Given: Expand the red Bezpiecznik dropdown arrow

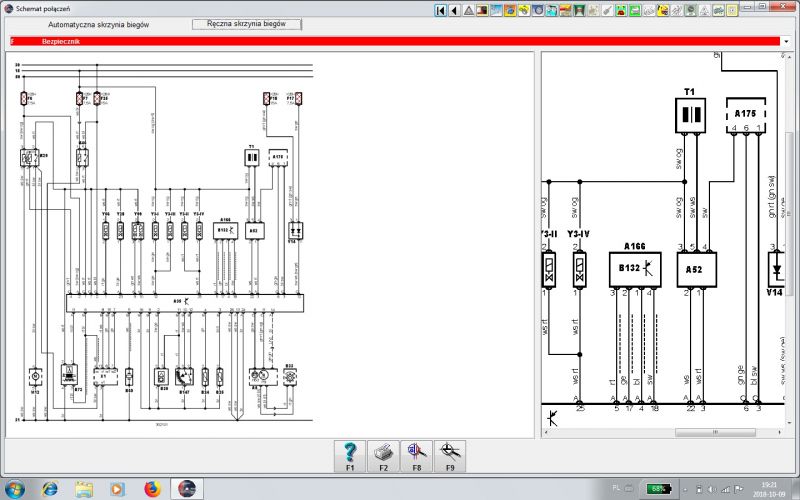Looking at the screenshot, I should (x=786, y=41).
